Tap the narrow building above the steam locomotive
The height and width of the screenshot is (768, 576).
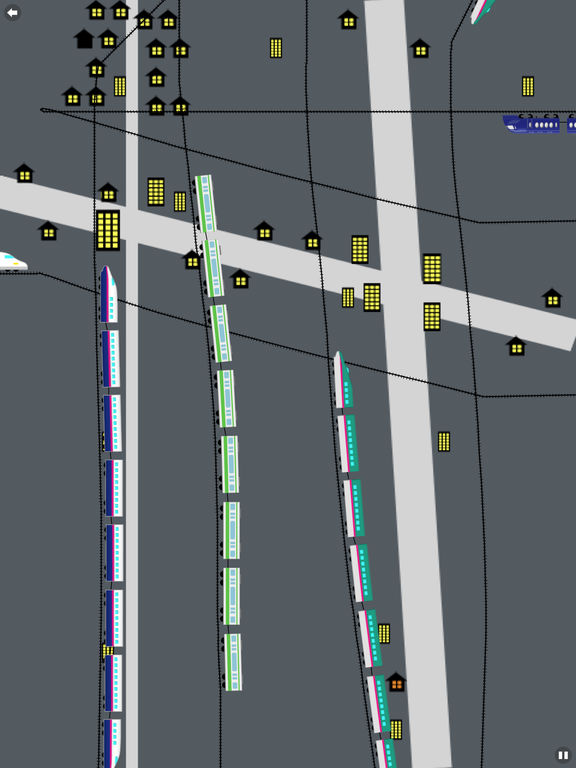coord(528,86)
